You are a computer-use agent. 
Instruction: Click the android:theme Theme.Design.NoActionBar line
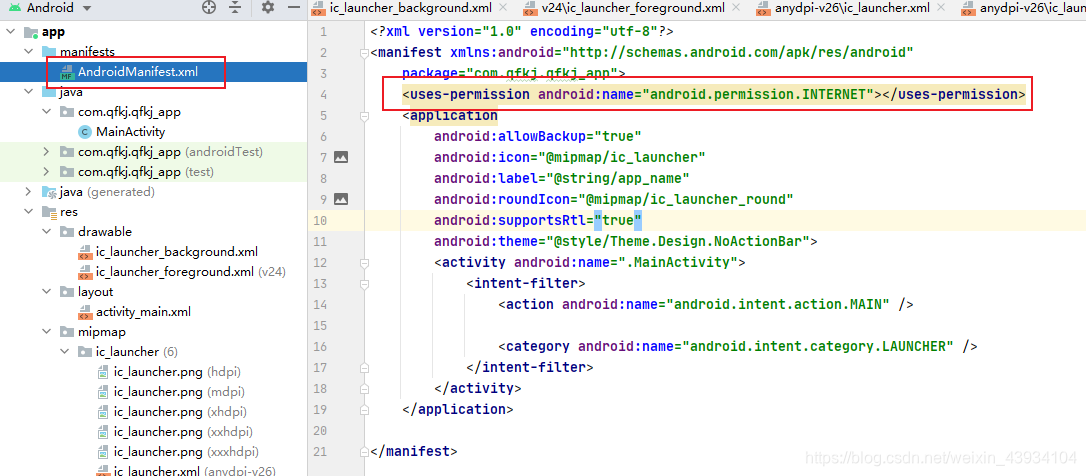coord(625,241)
